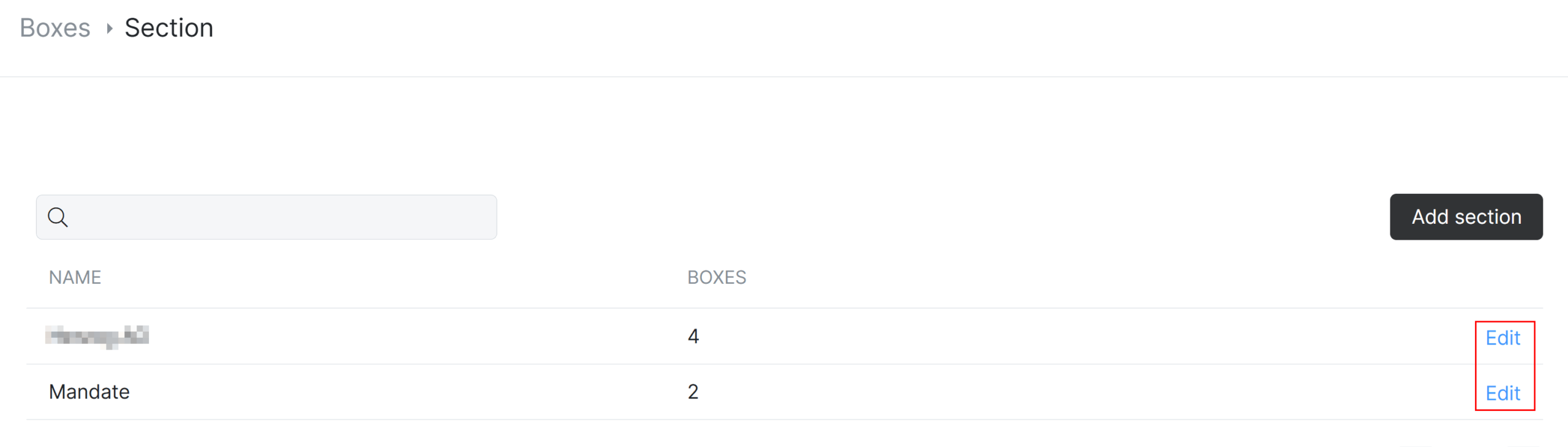Click the box count 4 cell
Viewport: 1568px width, 447px height.
click(693, 336)
